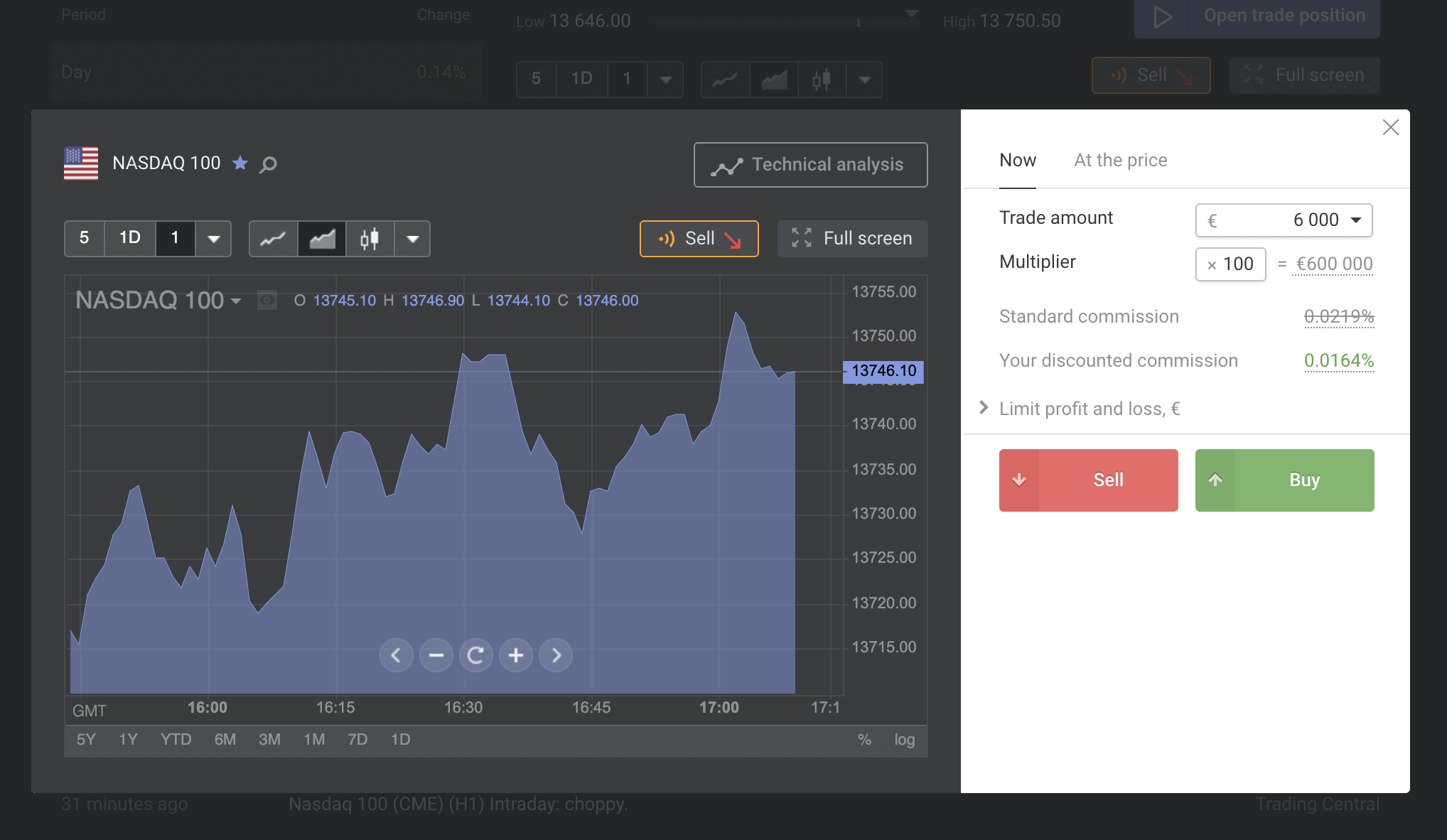Select the 6M time range
The image size is (1447, 840).
click(x=225, y=740)
